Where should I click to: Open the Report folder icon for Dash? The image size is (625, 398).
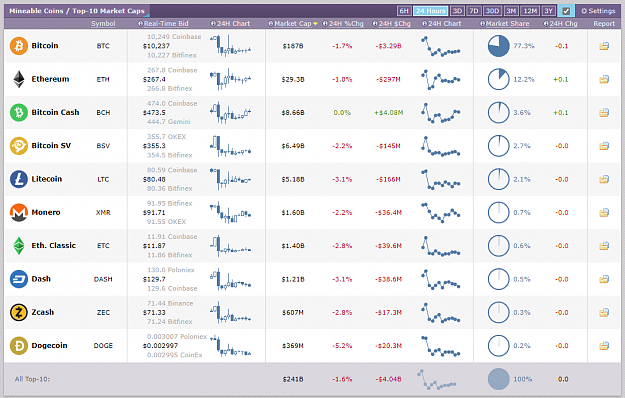[x=604, y=279]
